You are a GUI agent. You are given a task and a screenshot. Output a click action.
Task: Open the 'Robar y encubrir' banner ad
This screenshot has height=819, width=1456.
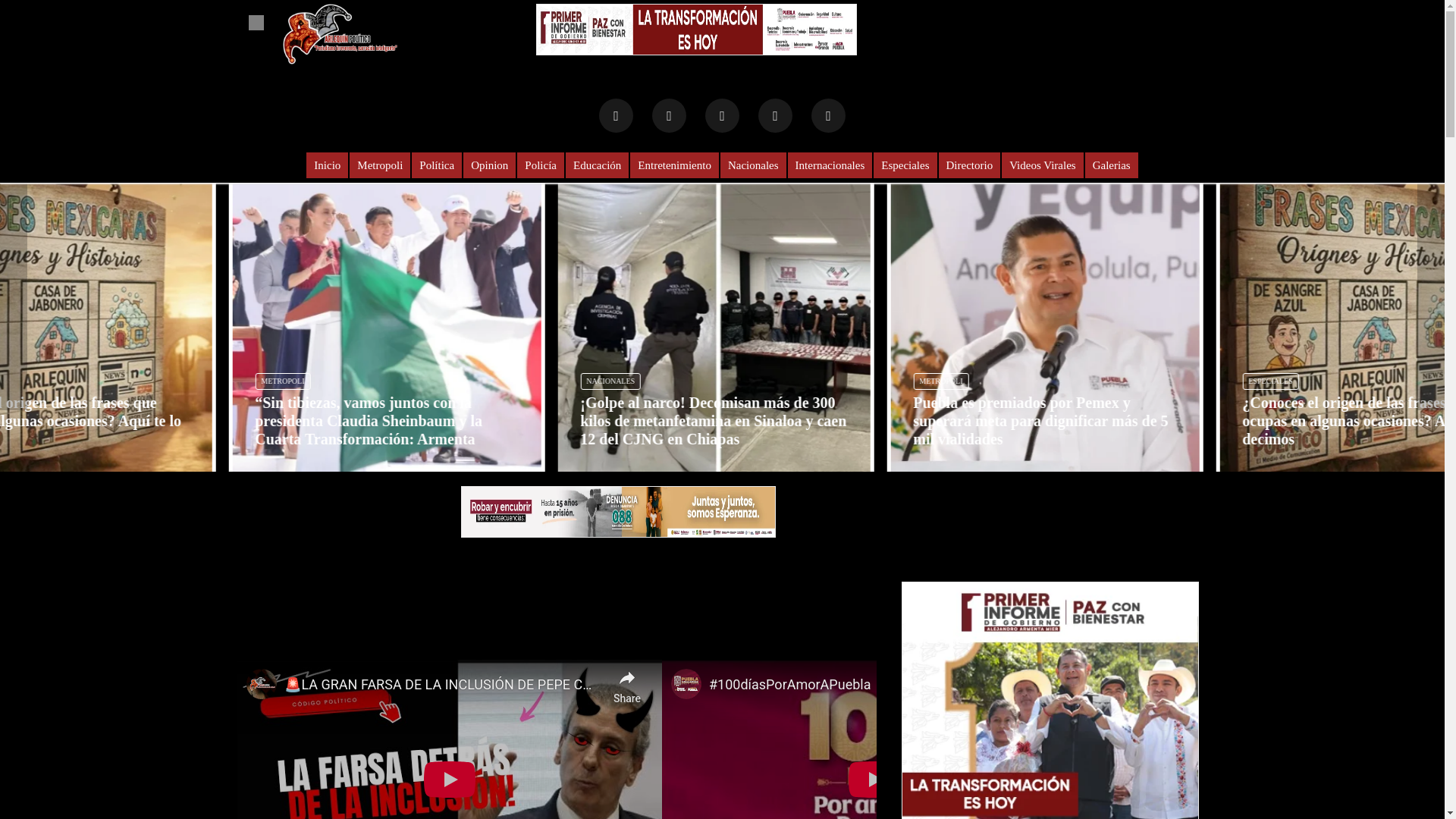(618, 512)
